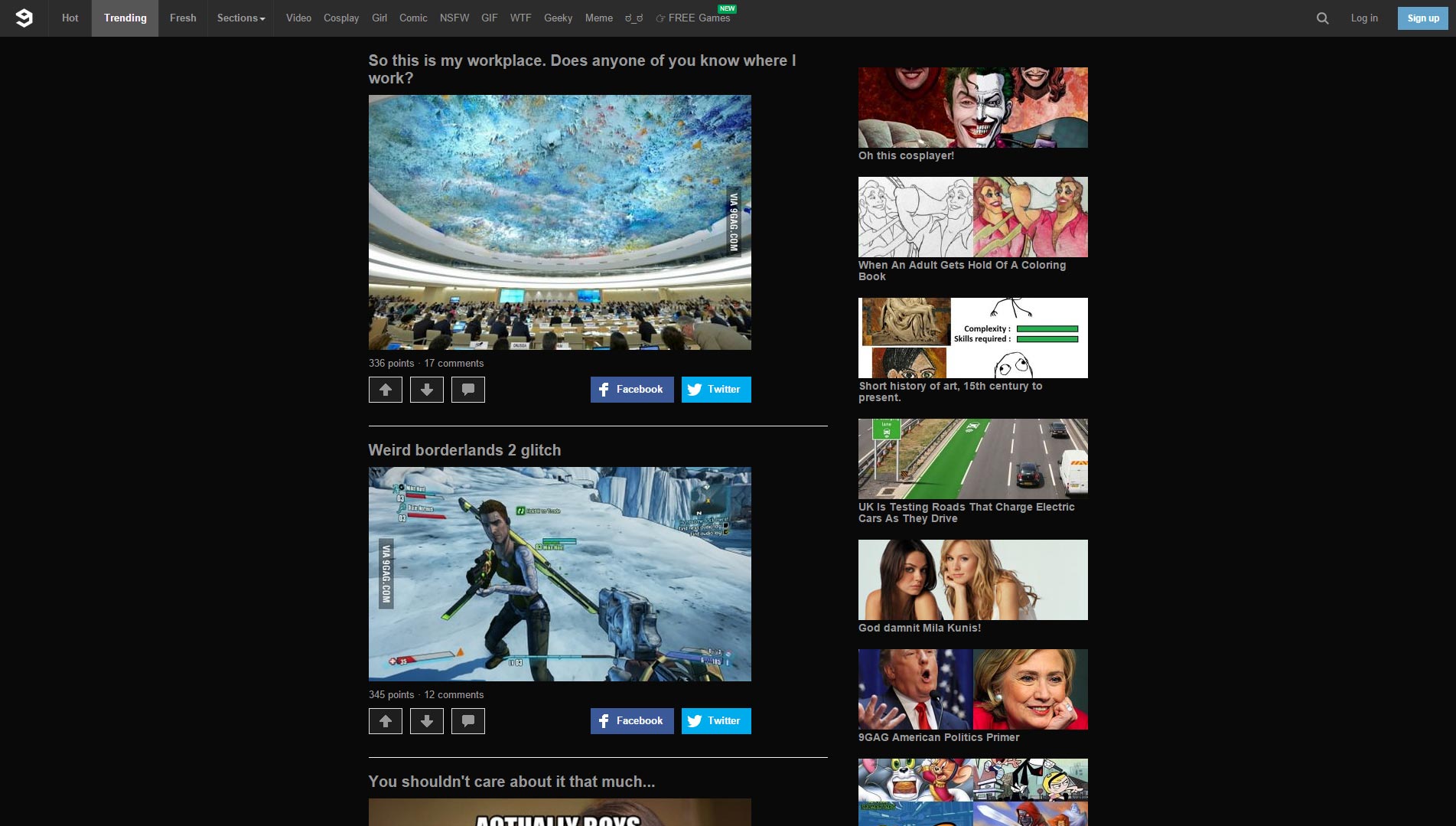Open the UK electric roads thumbnail

pyautogui.click(x=973, y=459)
